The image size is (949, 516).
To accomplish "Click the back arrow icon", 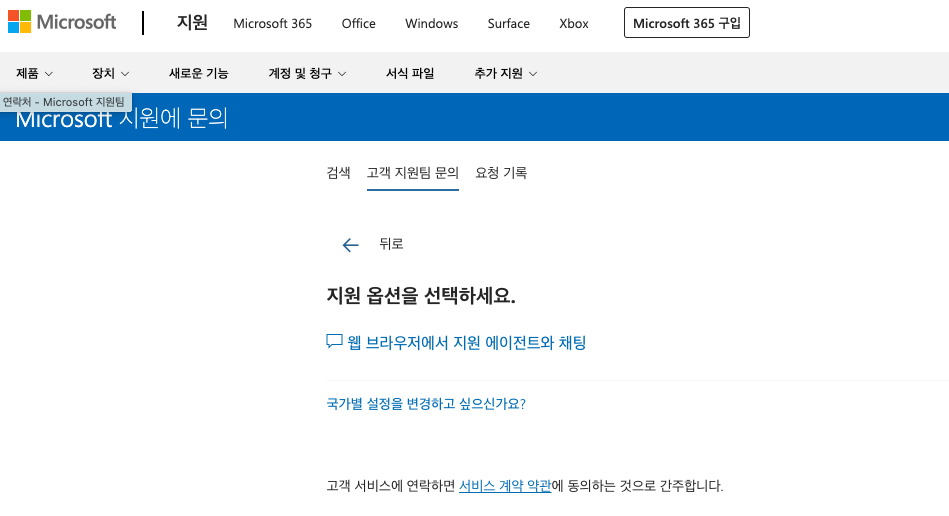I will [350, 244].
